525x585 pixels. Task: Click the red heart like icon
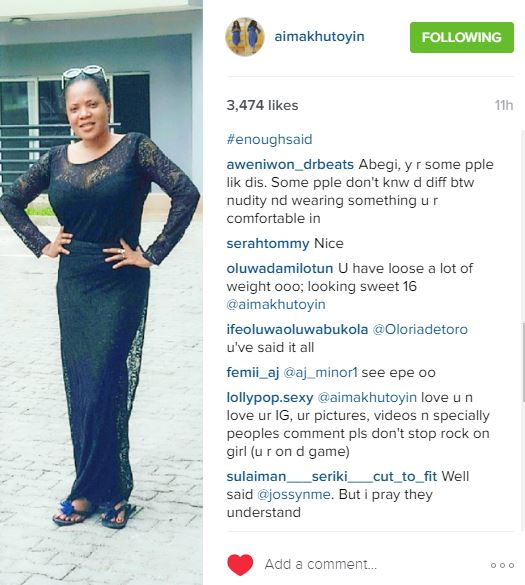point(240,564)
